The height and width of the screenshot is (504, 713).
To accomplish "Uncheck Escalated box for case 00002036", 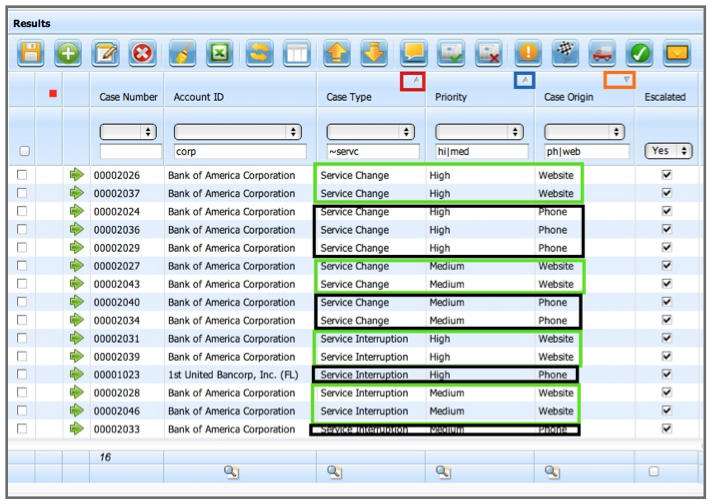I will [667, 229].
